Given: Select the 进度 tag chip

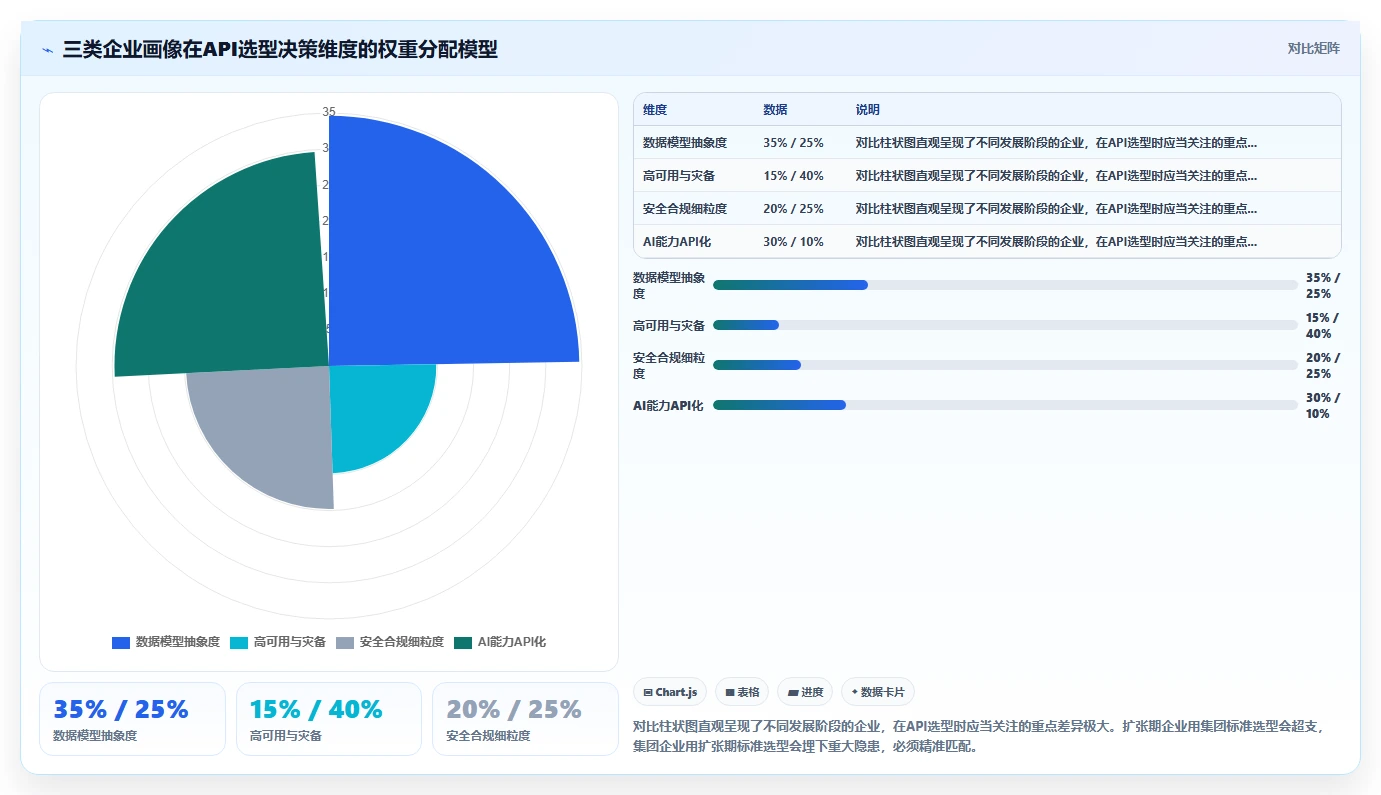Looking at the screenshot, I should point(805,692).
